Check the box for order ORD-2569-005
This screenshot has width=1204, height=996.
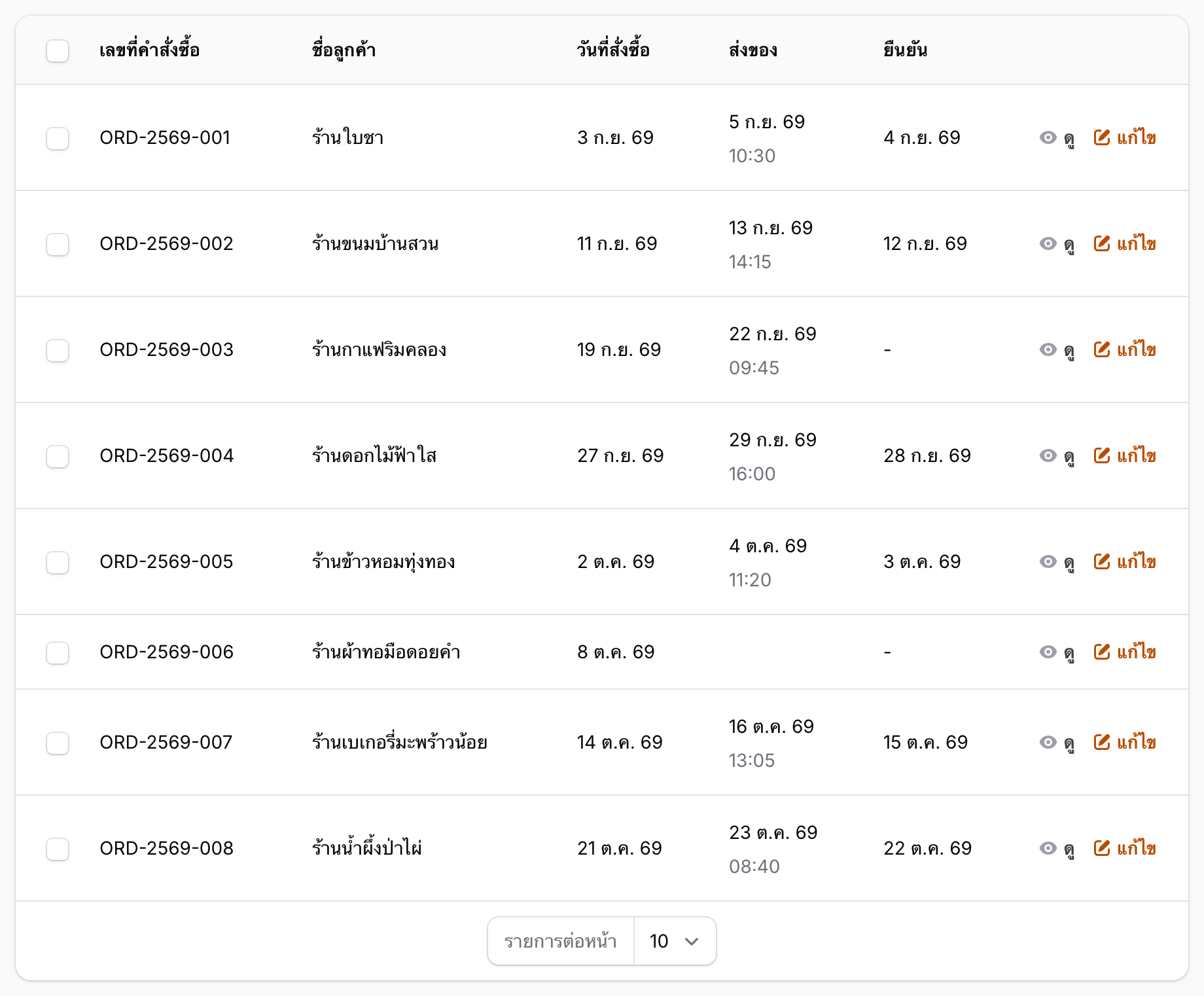pyautogui.click(x=58, y=562)
